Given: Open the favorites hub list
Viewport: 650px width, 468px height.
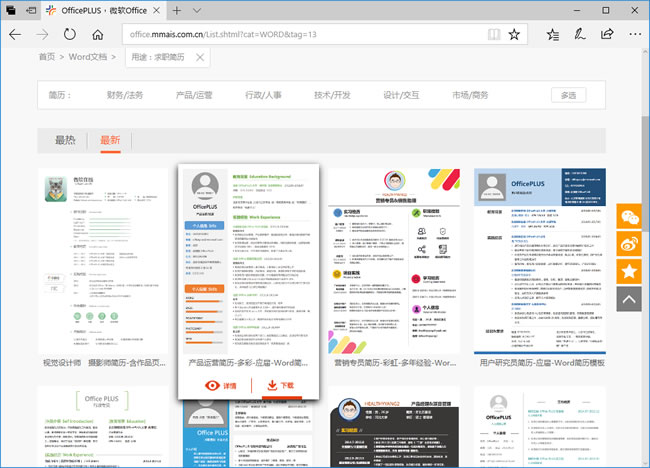Looking at the screenshot, I should coord(553,34).
